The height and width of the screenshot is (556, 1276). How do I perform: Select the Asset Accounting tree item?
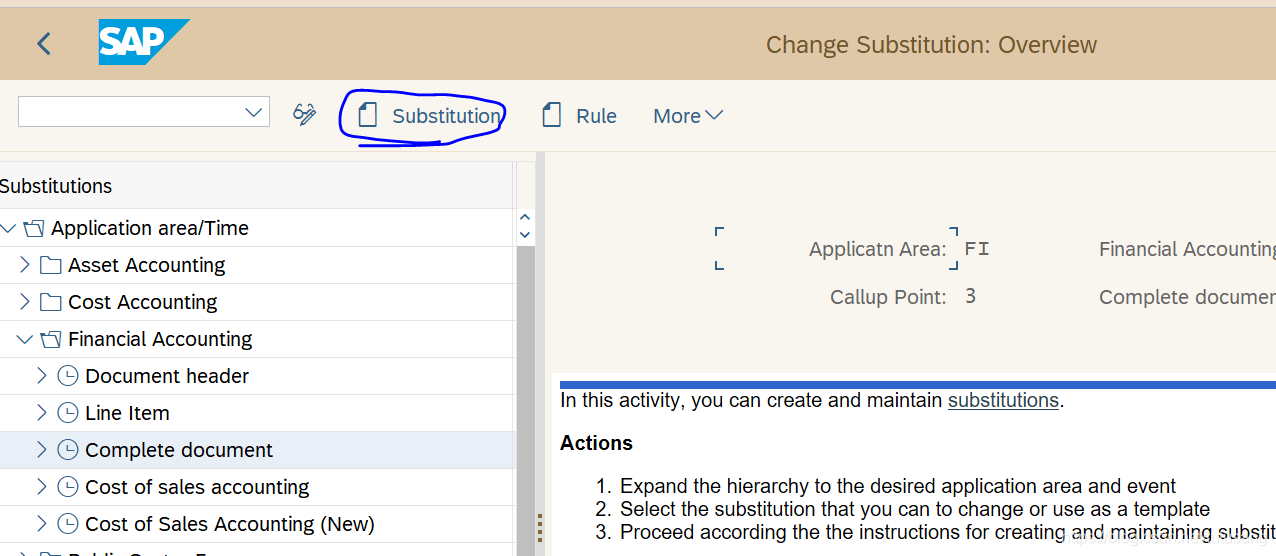point(146,265)
